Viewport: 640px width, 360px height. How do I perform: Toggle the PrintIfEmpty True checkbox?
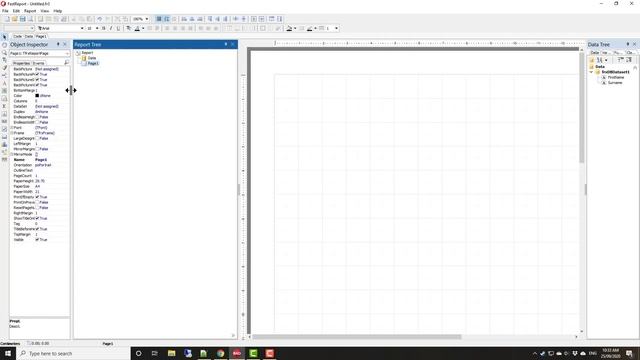(37, 197)
